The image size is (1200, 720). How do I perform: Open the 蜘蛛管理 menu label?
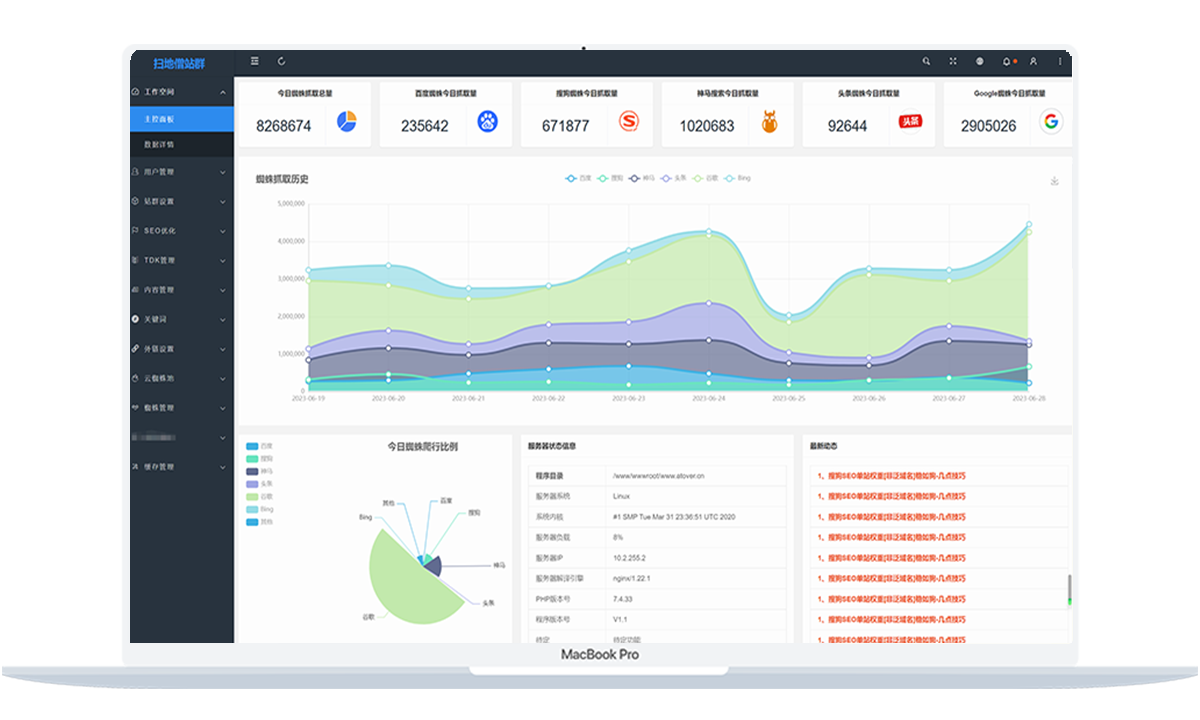[x=160, y=408]
